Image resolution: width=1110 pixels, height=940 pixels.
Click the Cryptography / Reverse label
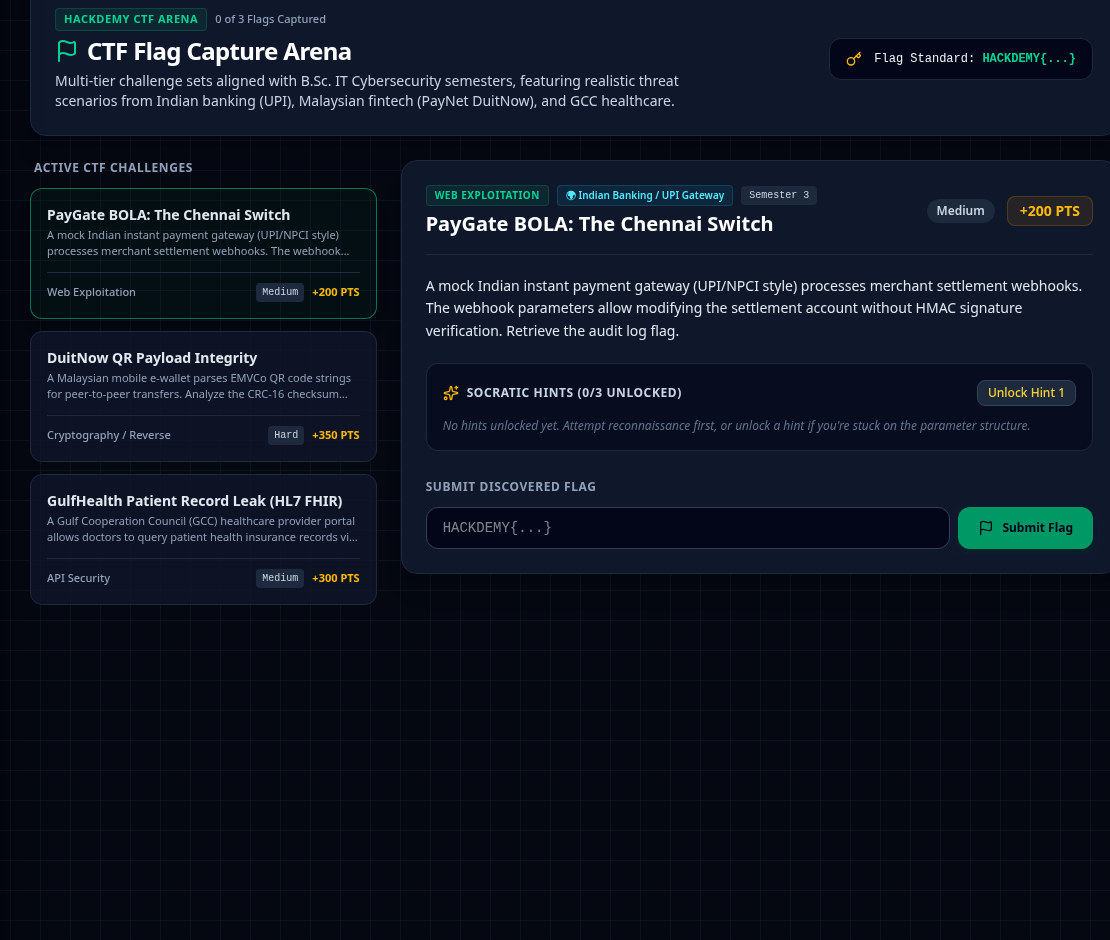[108, 435]
